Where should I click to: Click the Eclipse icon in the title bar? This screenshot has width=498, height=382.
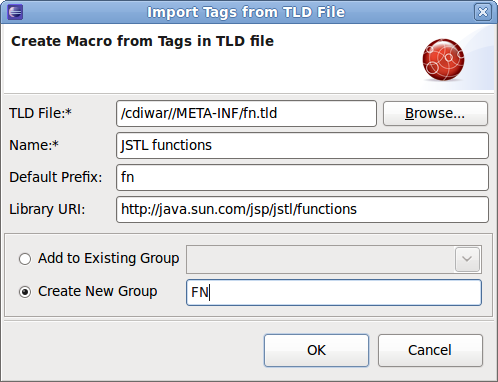(x=15, y=12)
